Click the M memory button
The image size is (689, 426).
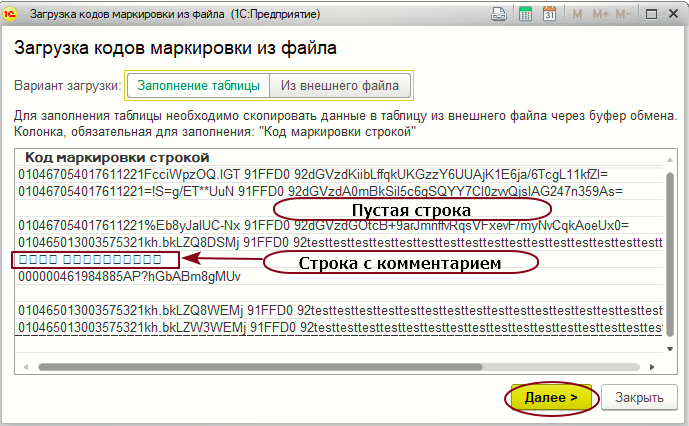(x=577, y=15)
